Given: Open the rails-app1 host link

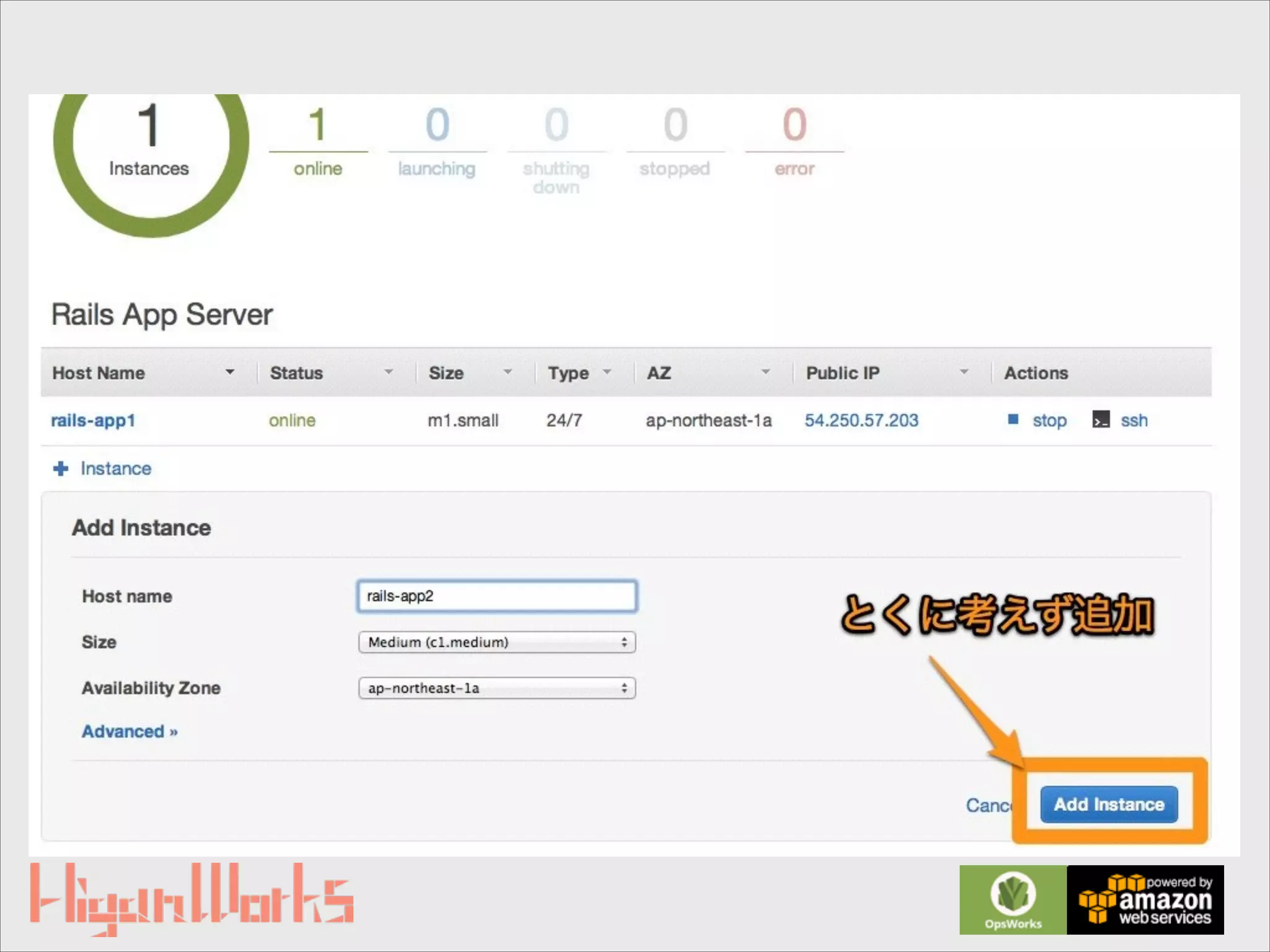Looking at the screenshot, I should click(93, 420).
